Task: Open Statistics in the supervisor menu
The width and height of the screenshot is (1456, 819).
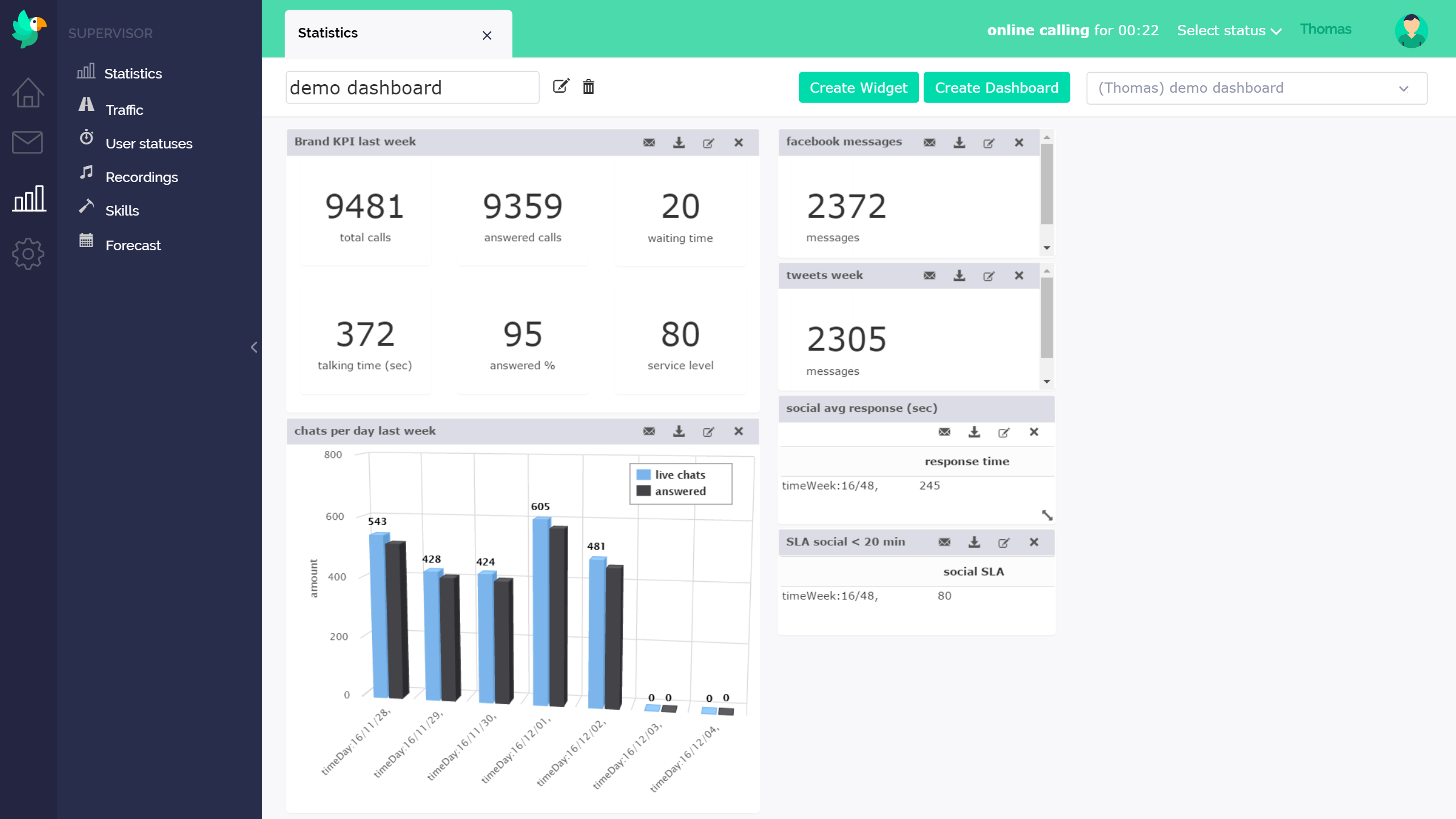Action: point(133,73)
